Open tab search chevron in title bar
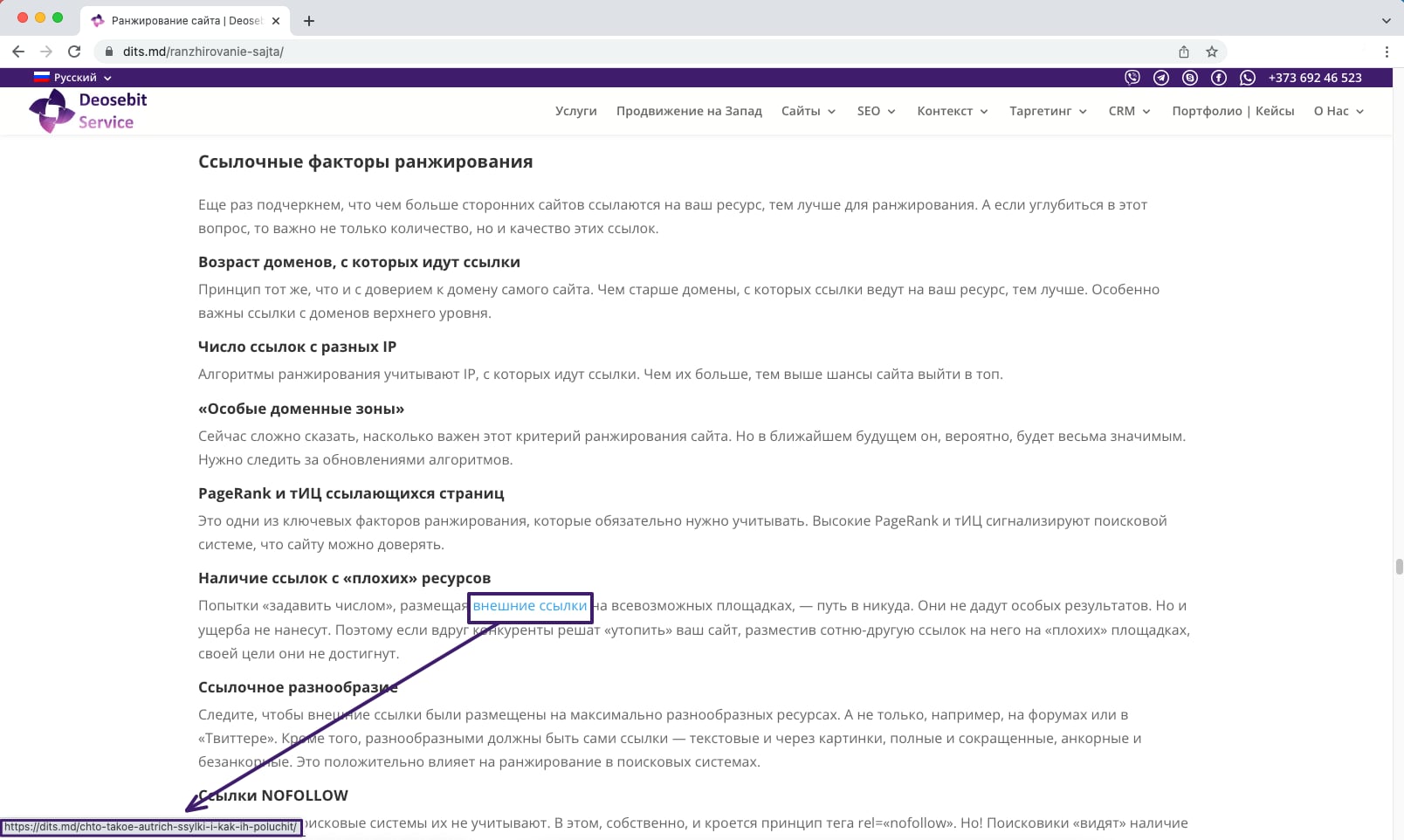1404x840 pixels. pyautogui.click(x=1386, y=20)
